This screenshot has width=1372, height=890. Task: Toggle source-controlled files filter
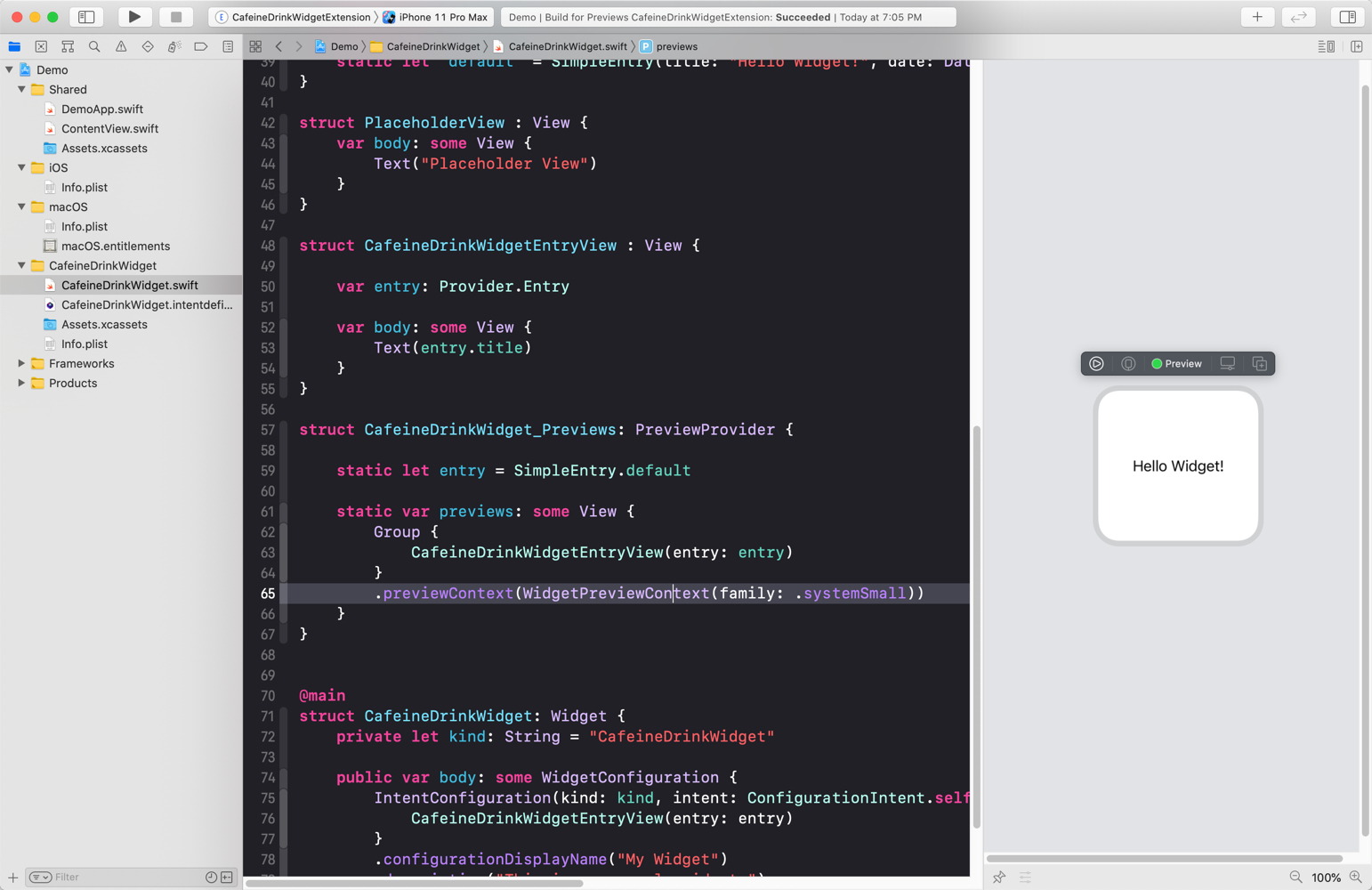[x=227, y=877]
